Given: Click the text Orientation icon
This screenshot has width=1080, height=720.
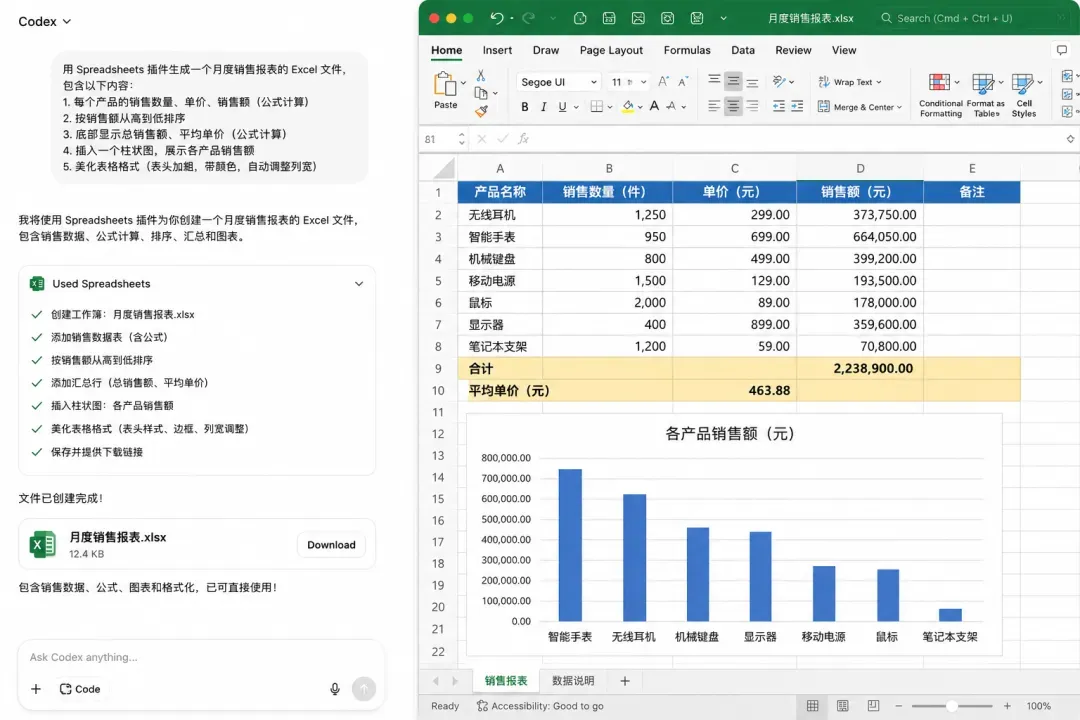Looking at the screenshot, I should [779, 81].
